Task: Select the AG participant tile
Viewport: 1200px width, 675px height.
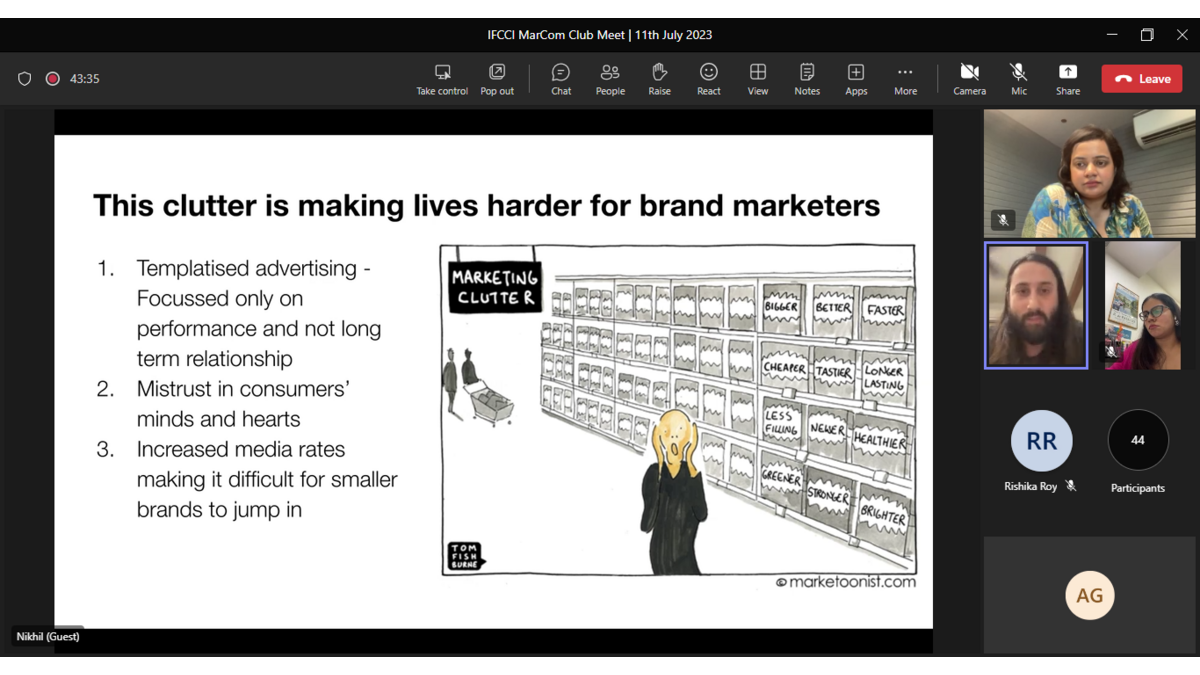Action: click(1089, 595)
